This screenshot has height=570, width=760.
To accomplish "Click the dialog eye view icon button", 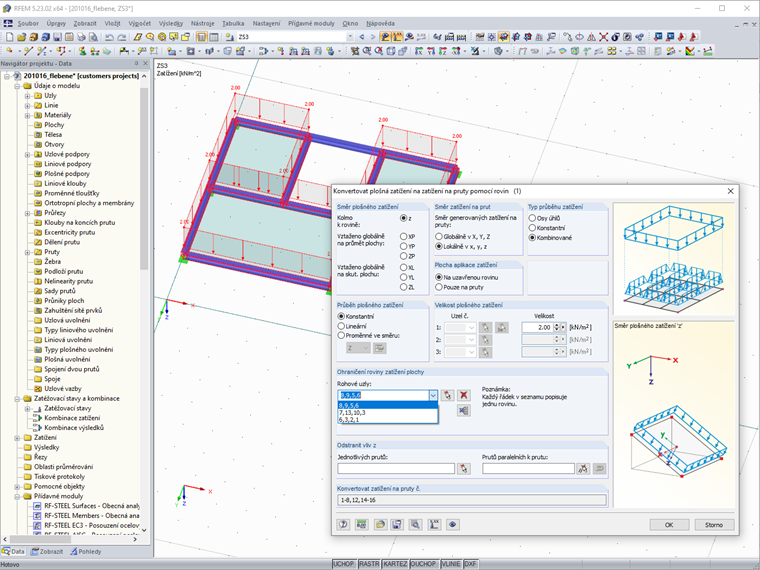I will 453,524.
